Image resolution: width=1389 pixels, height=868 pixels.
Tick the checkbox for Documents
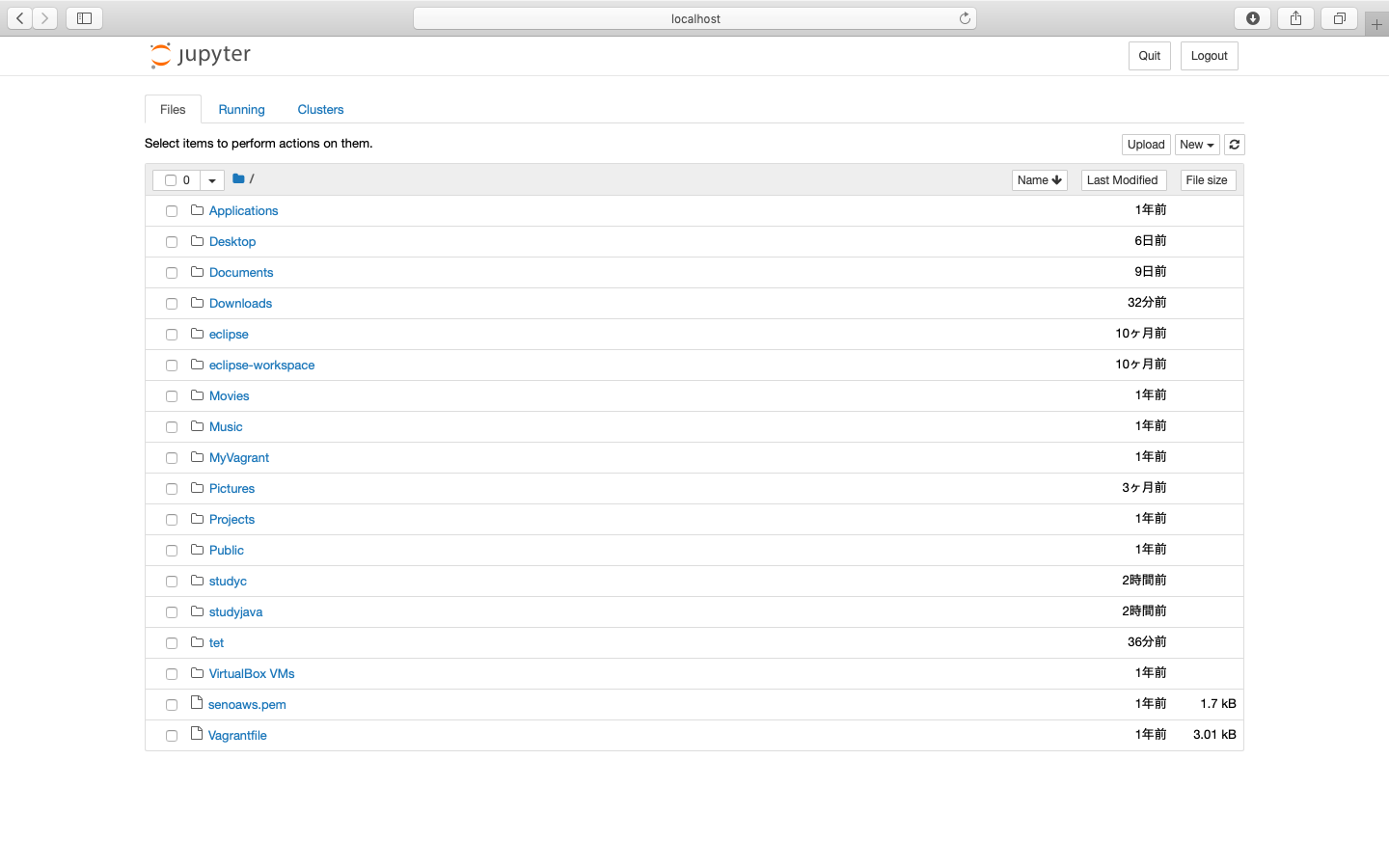click(172, 273)
